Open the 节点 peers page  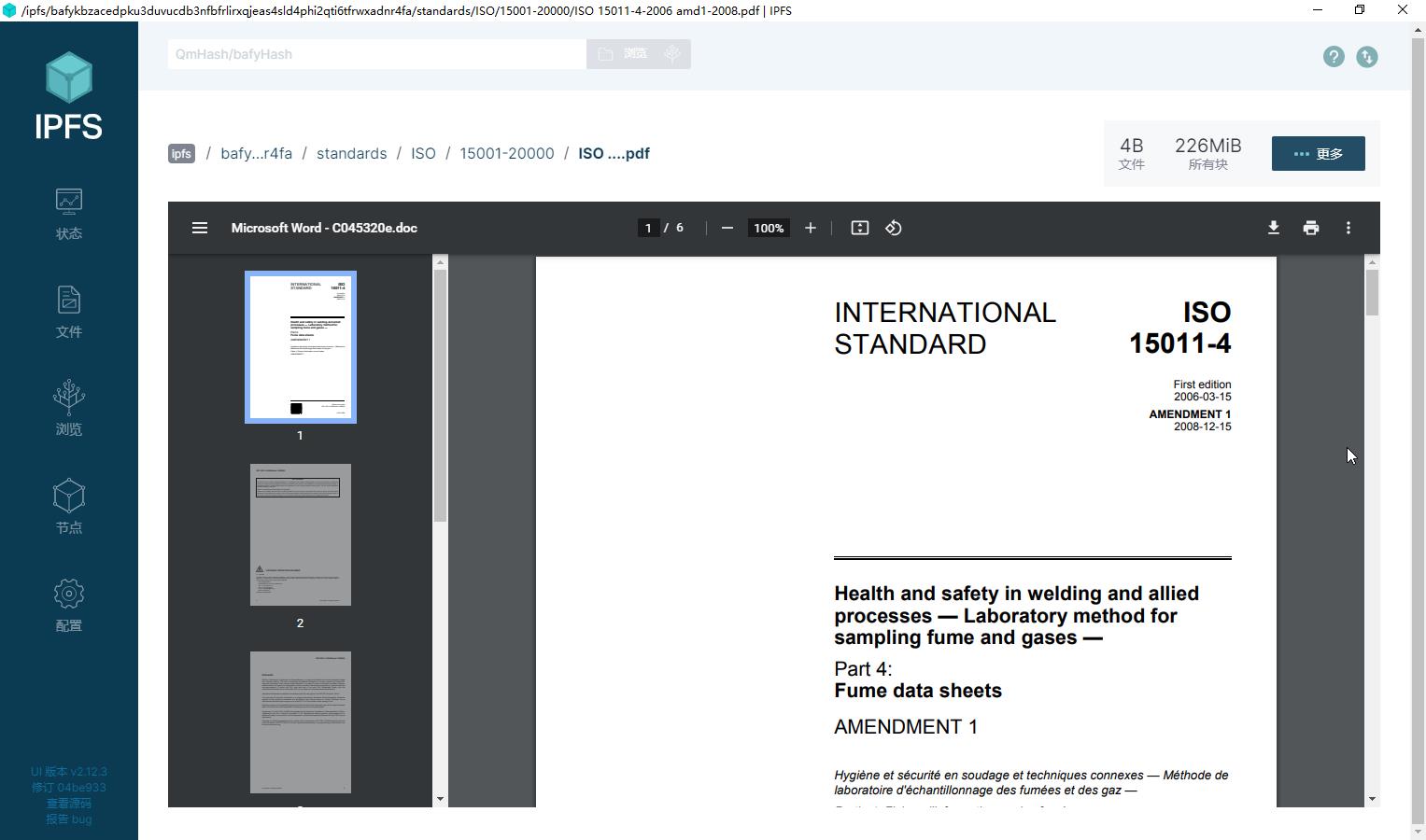pos(69,507)
